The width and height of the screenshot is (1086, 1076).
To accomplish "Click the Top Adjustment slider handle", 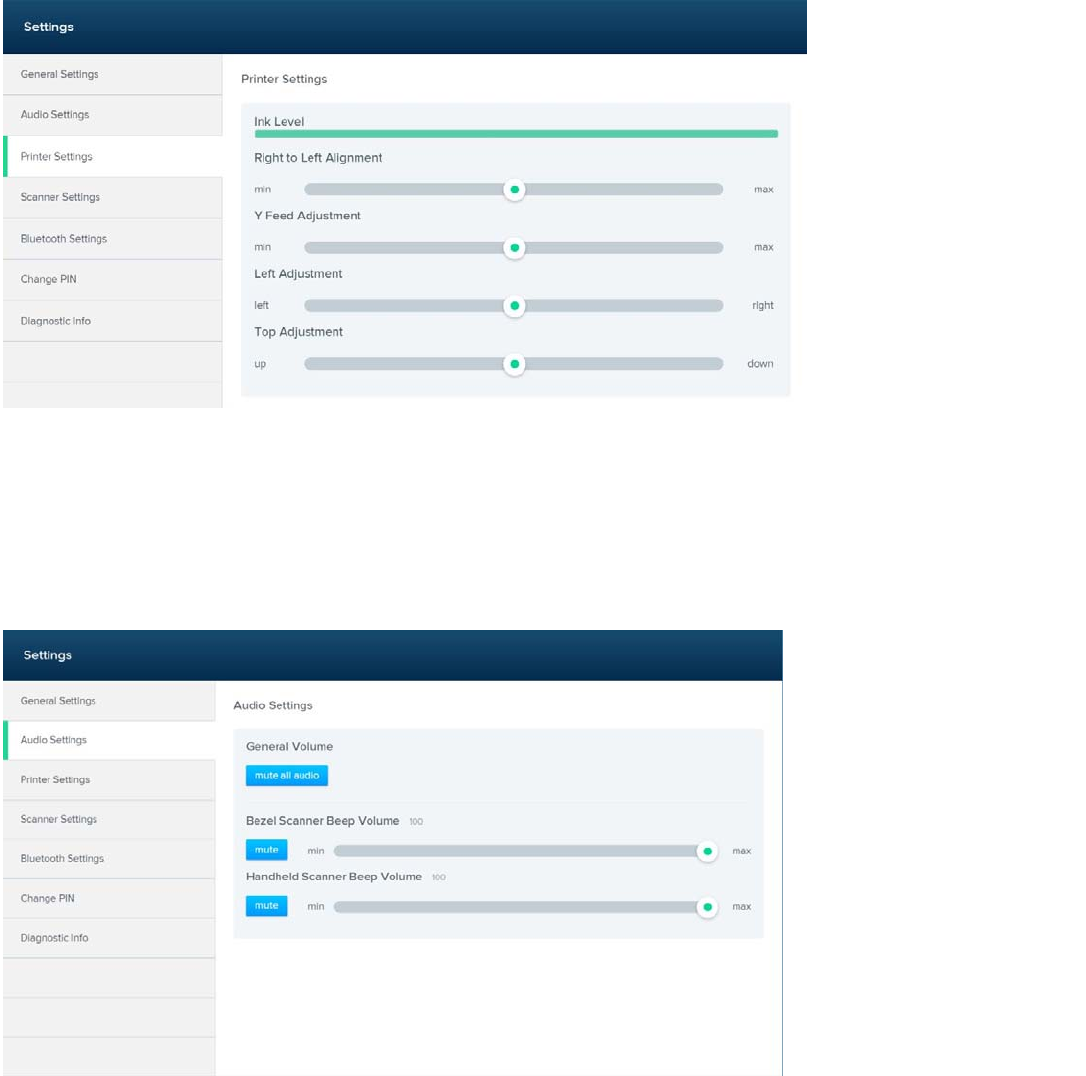I will coord(515,364).
